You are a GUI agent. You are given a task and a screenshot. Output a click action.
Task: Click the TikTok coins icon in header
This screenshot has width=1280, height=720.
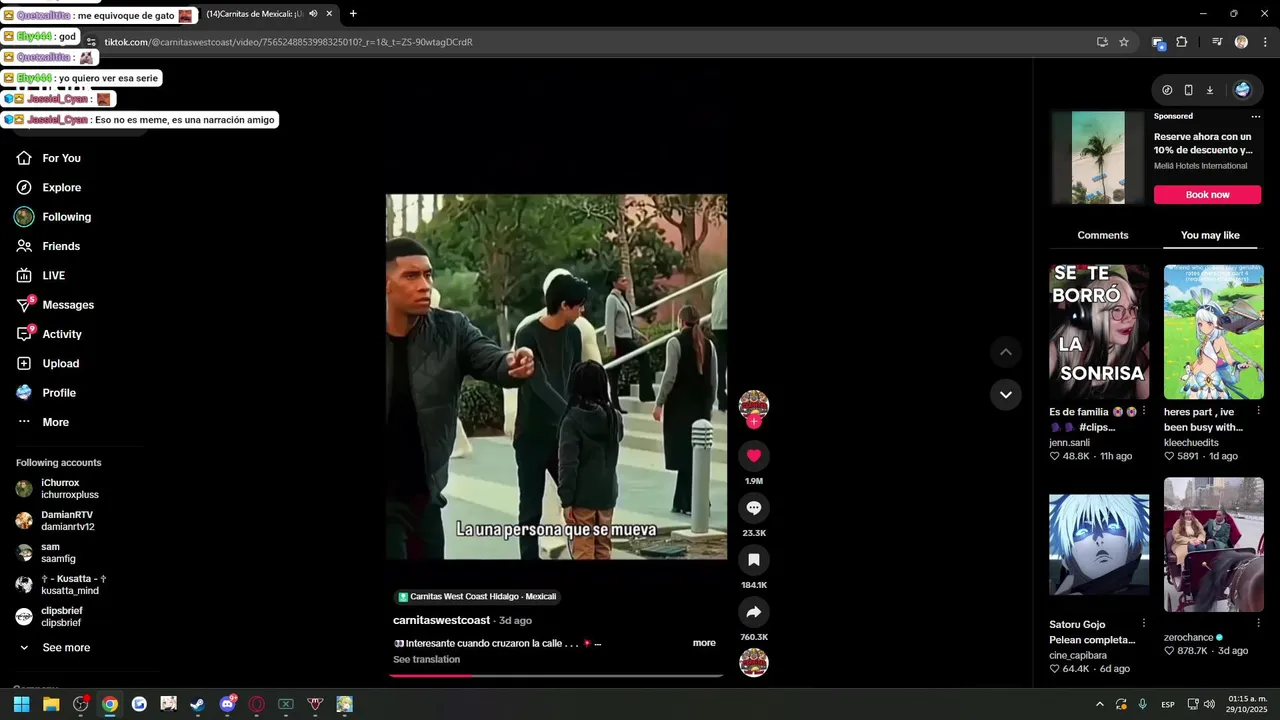click(1167, 90)
